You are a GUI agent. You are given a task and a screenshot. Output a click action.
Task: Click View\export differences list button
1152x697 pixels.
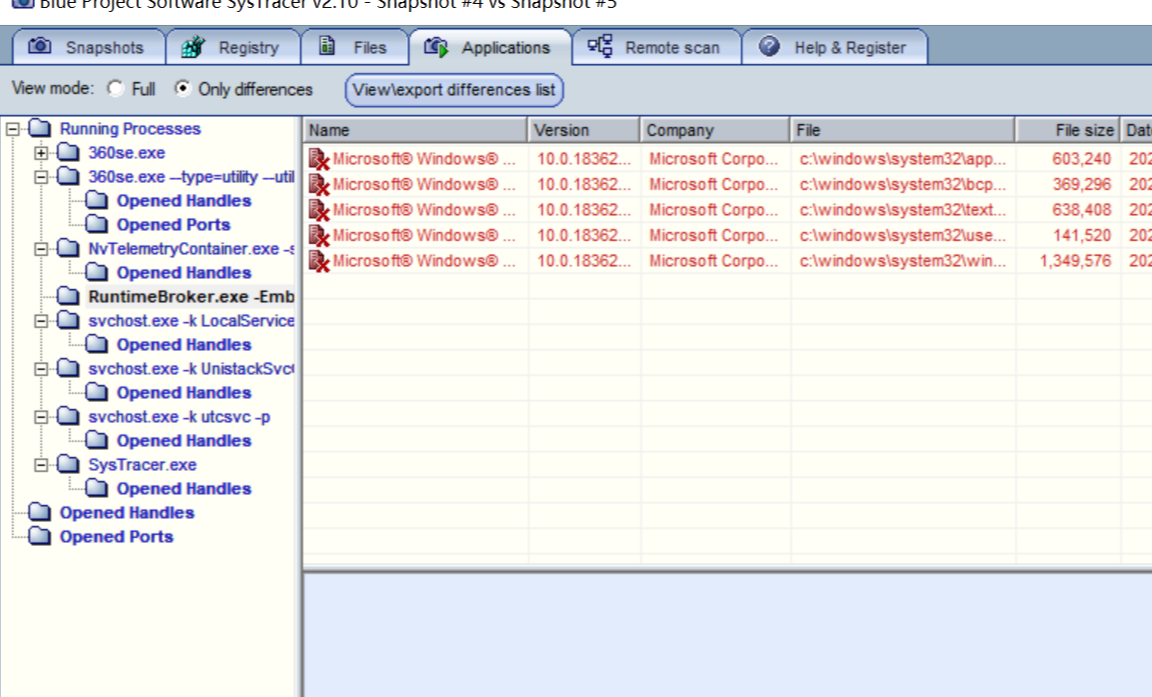(454, 90)
